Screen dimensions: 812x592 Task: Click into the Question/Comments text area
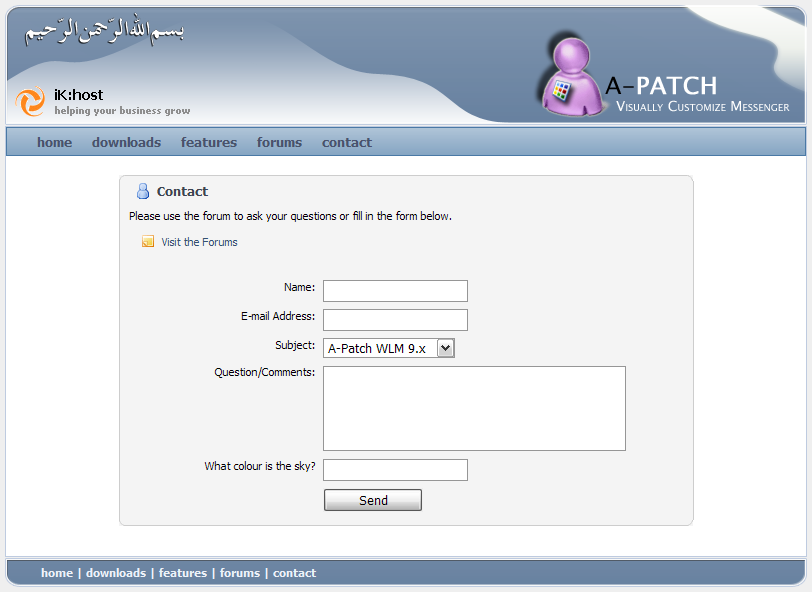[474, 408]
